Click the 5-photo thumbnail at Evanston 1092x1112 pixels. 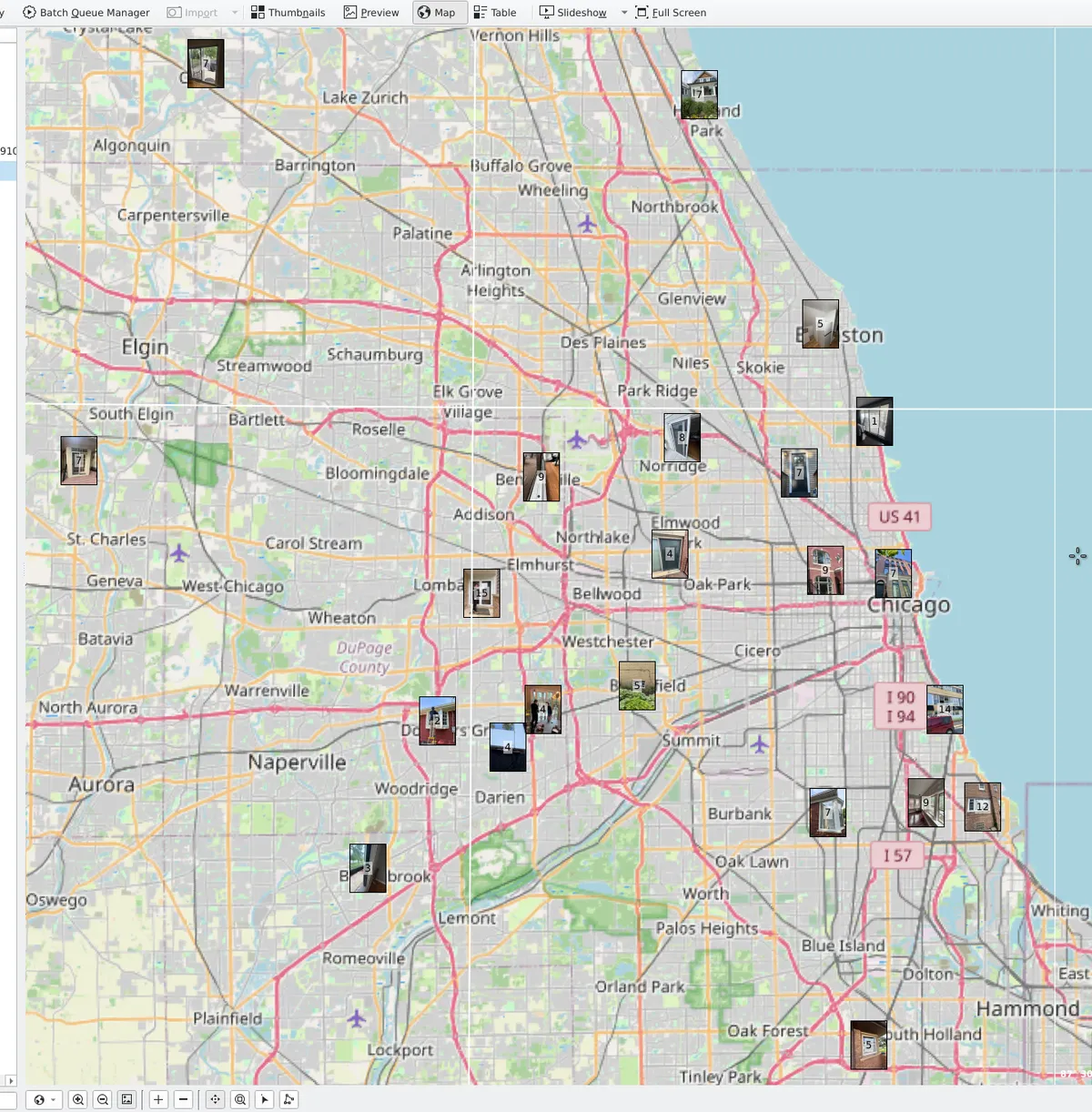coord(821,324)
